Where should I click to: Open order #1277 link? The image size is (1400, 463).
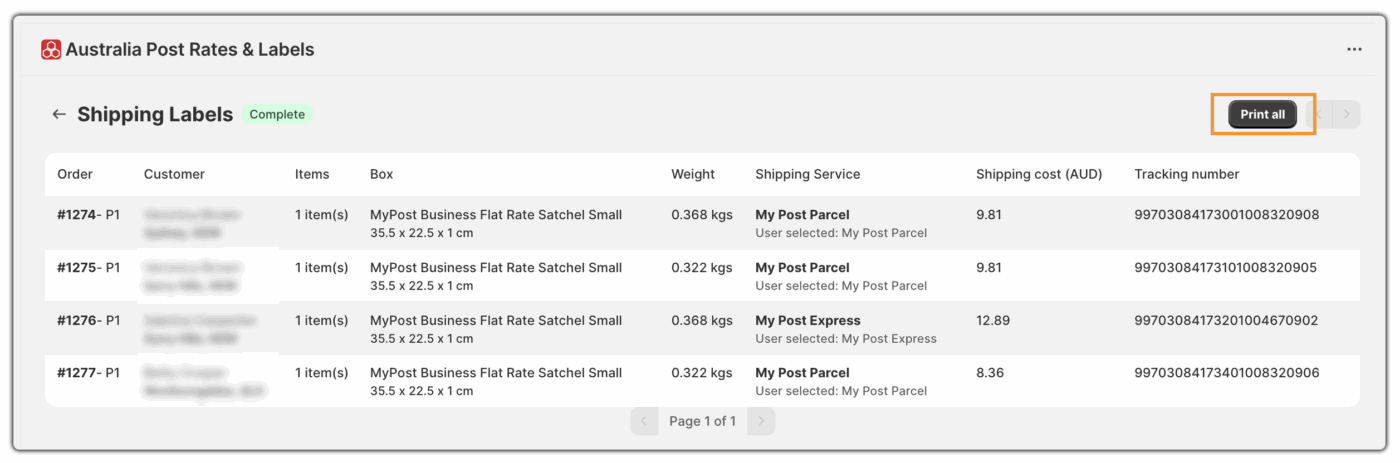(x=77, y=373)
